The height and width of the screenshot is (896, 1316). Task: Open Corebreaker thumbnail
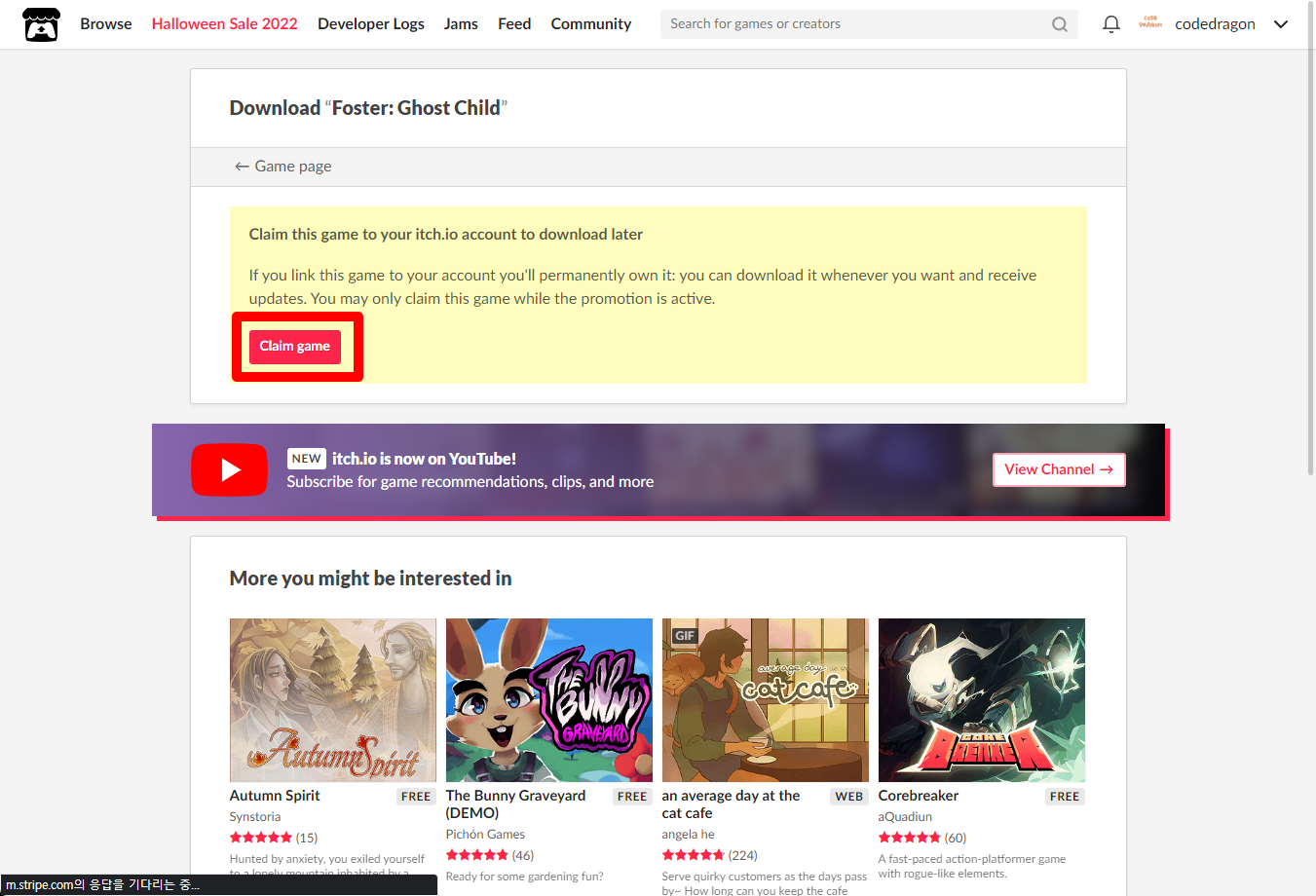click(x=982, y=700)
